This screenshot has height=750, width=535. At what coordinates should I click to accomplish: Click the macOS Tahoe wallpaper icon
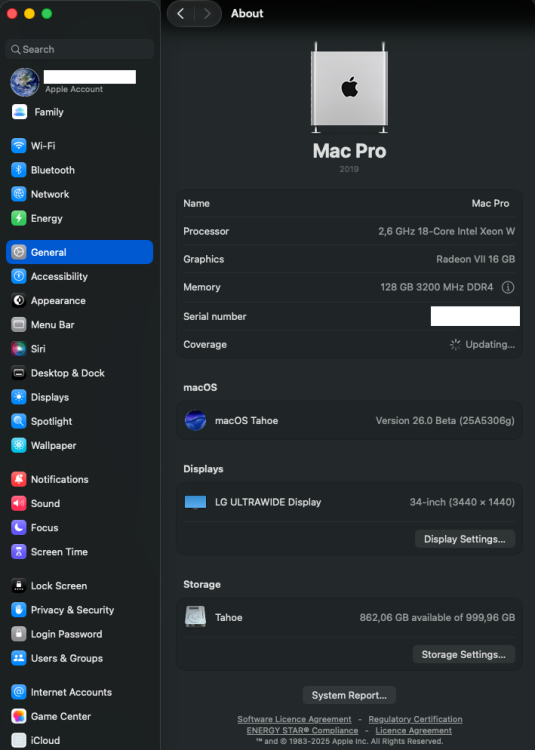[x=196, y=420]
